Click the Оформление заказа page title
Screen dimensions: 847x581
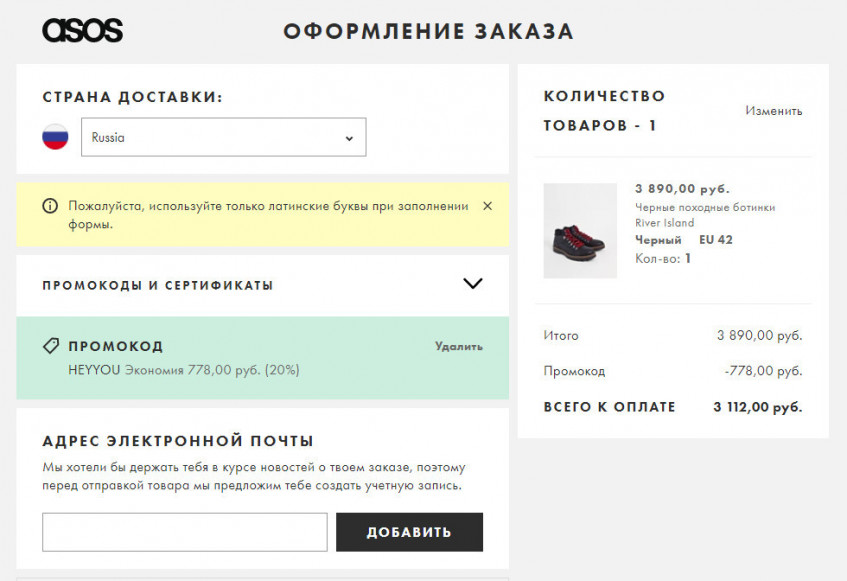coord(428,32)
